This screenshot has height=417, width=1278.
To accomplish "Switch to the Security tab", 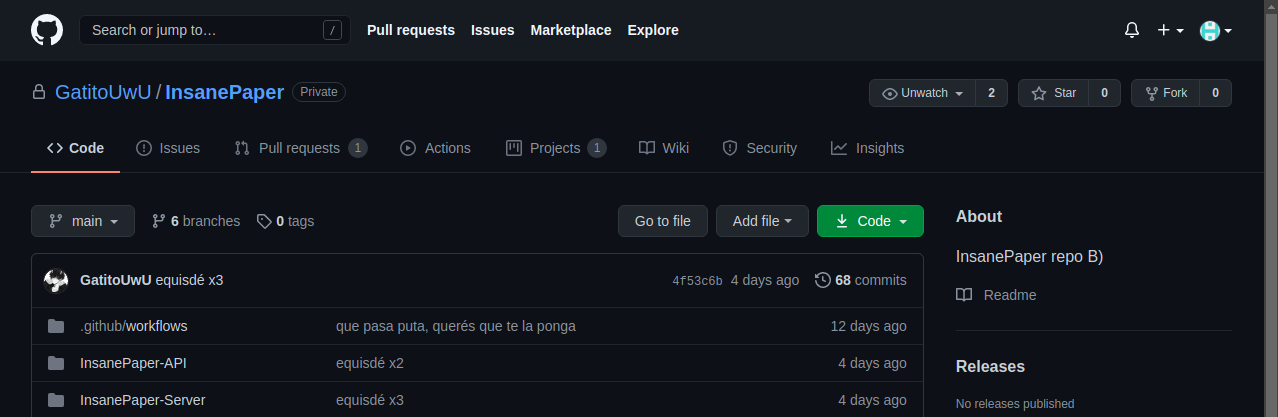I will coord(760,148).
